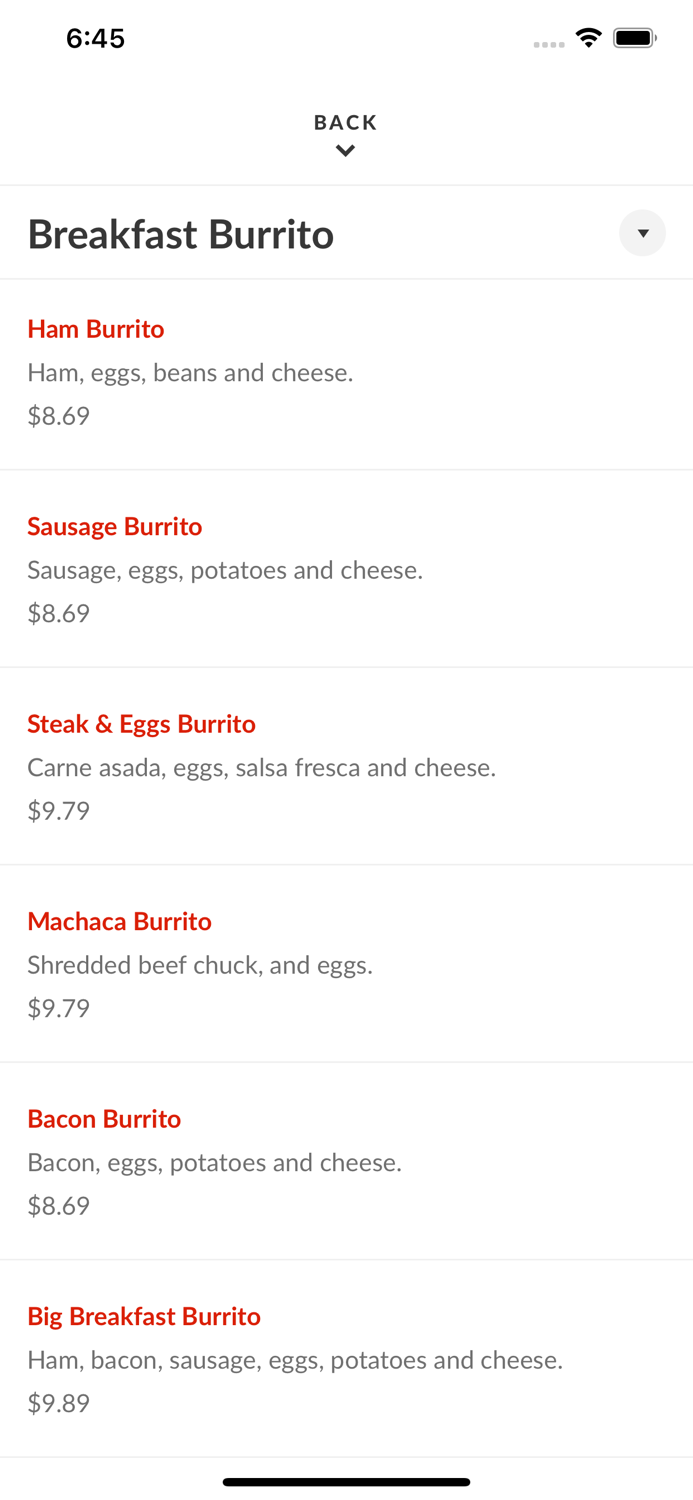Select the Bacon Burrito item
This screenshot has width=693, height=1500.
(104, 1118)
